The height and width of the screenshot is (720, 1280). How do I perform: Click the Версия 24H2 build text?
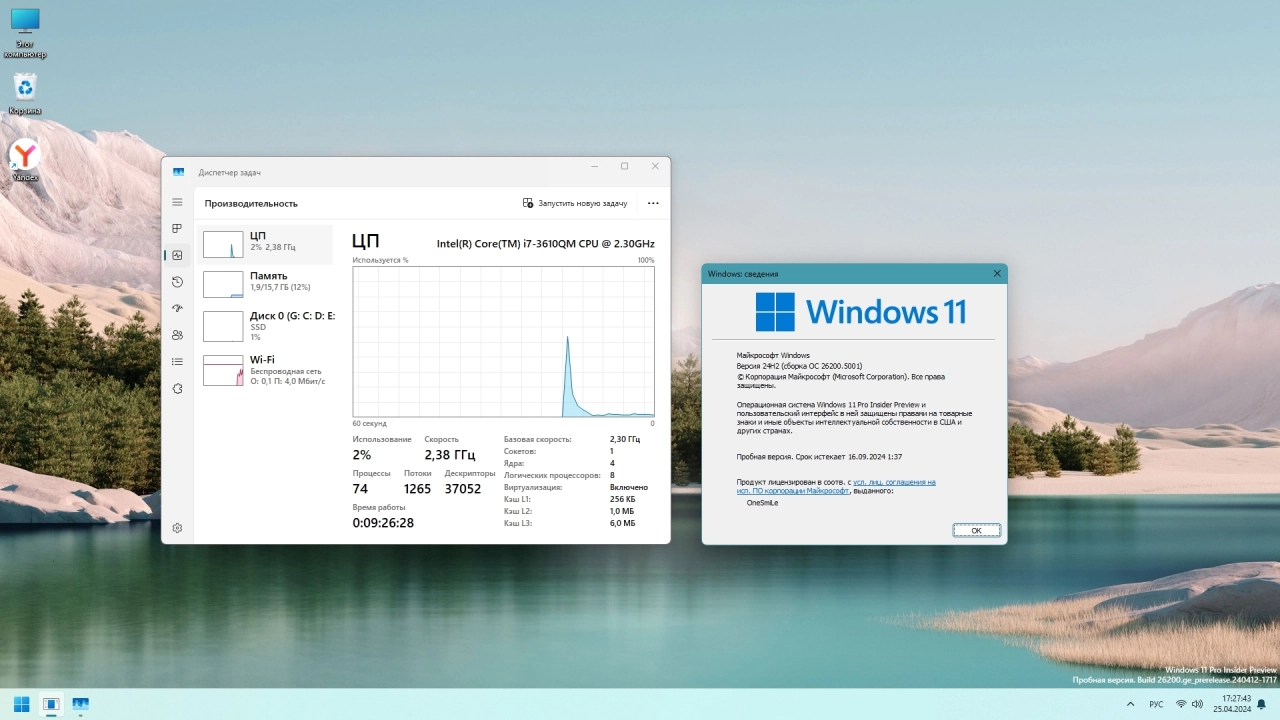coord(799,366)
